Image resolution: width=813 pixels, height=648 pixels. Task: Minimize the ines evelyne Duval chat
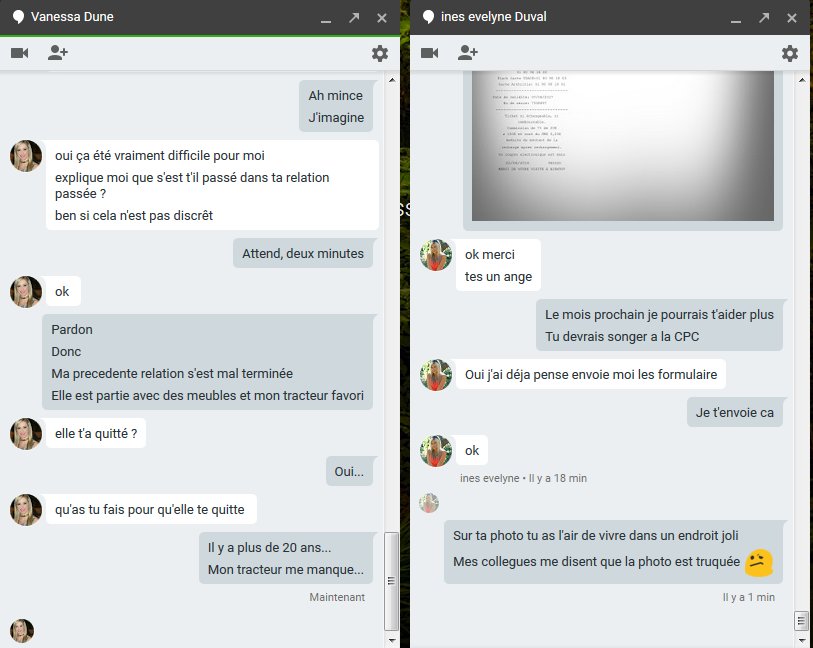point(736,18)
